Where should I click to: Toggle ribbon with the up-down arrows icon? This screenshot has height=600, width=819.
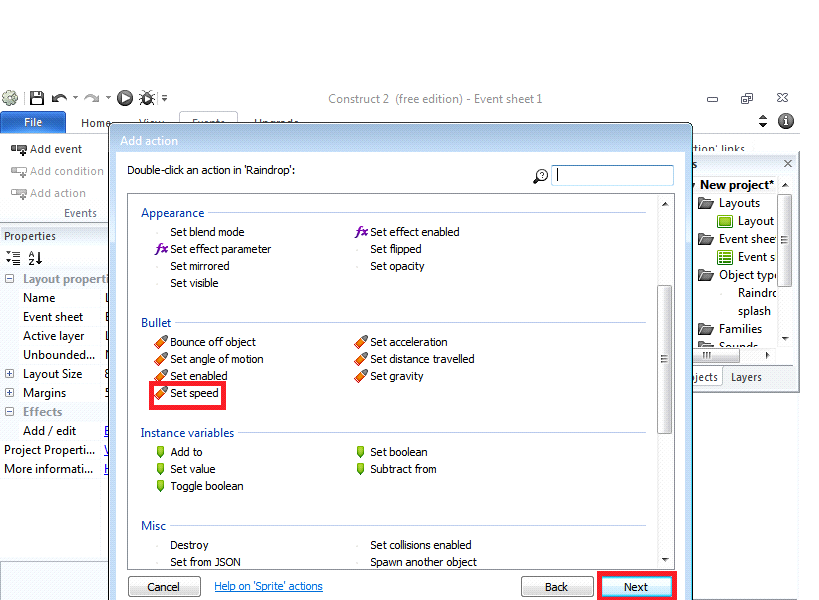pyautogui.click(x=763, y=121)
